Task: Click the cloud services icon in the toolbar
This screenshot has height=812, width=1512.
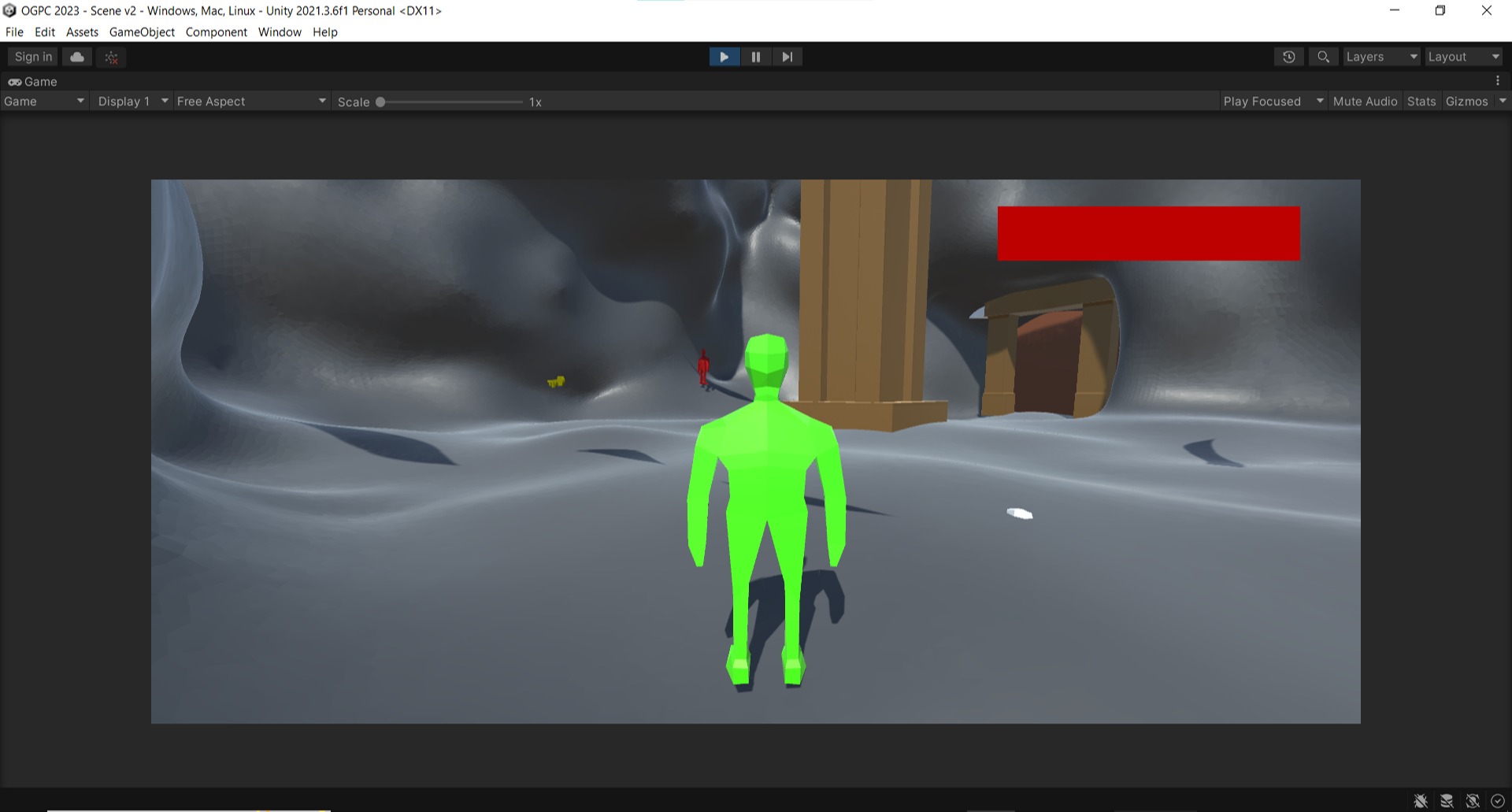Action: pos(76,56)
